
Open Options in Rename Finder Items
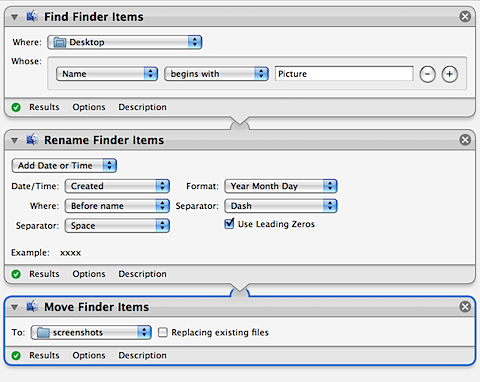click(89, 274)
